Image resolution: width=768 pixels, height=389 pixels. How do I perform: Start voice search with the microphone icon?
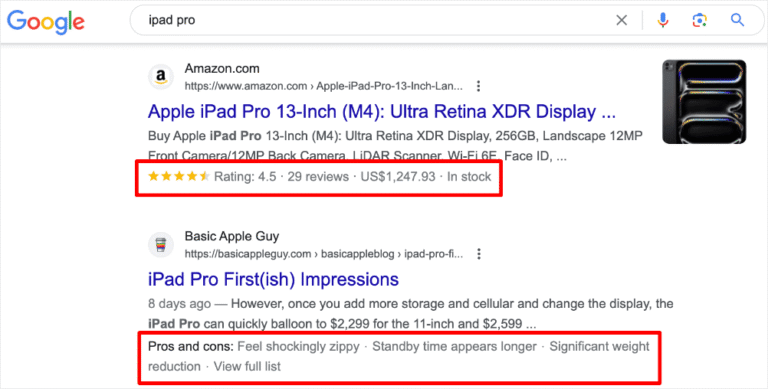663,20
